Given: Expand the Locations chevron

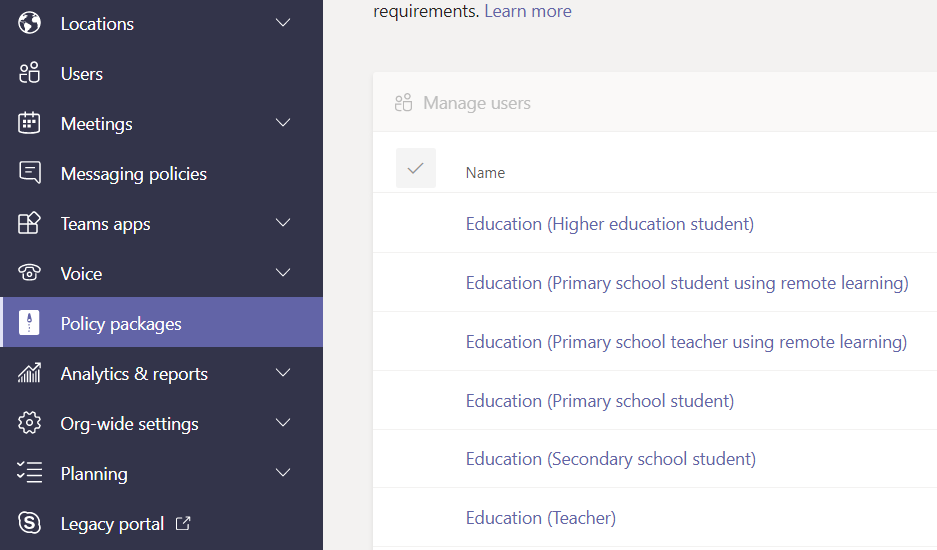Looking at the screenshot, I should coord(283,23).
